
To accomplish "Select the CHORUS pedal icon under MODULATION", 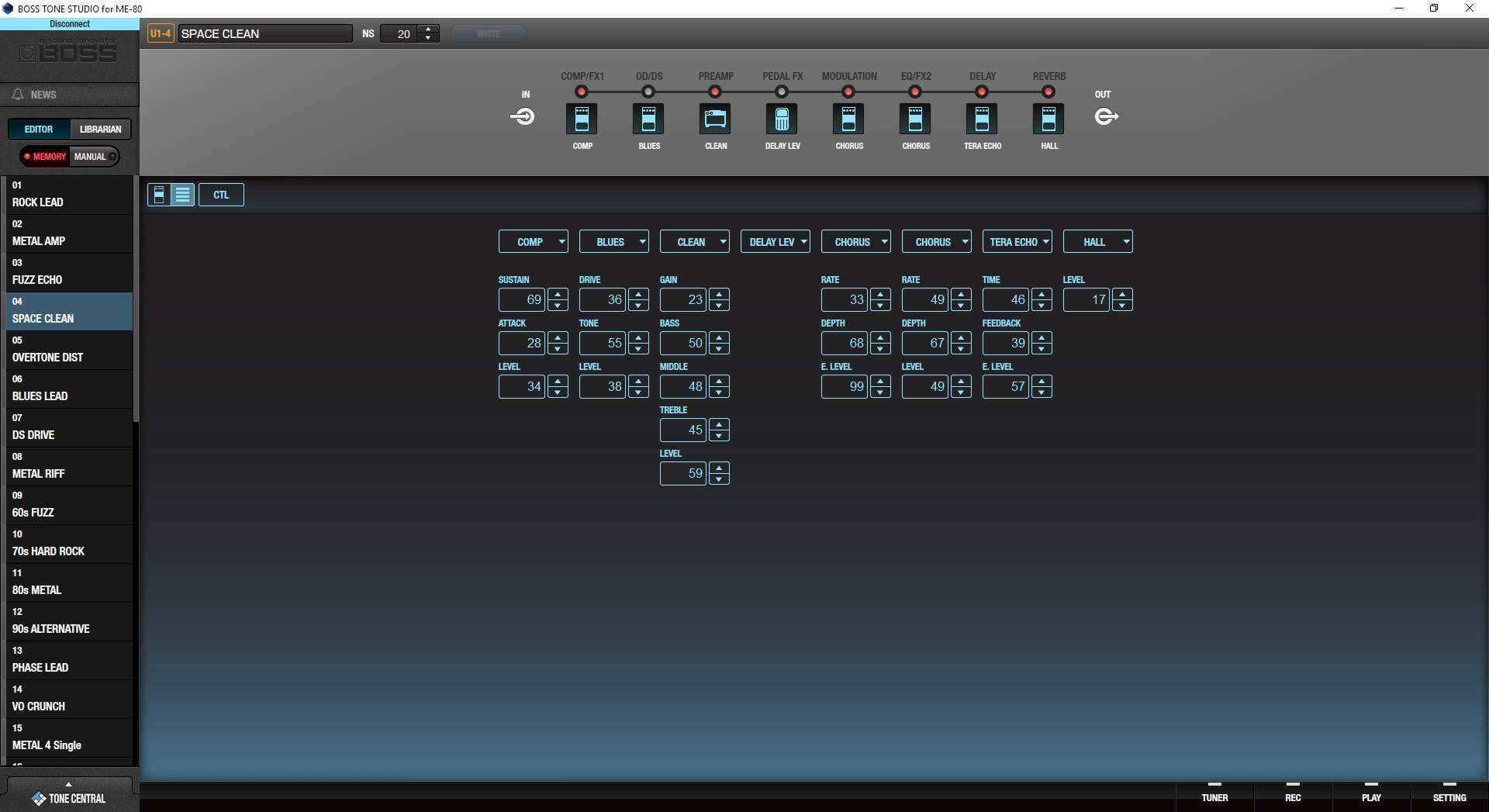I will coord(848,119).
